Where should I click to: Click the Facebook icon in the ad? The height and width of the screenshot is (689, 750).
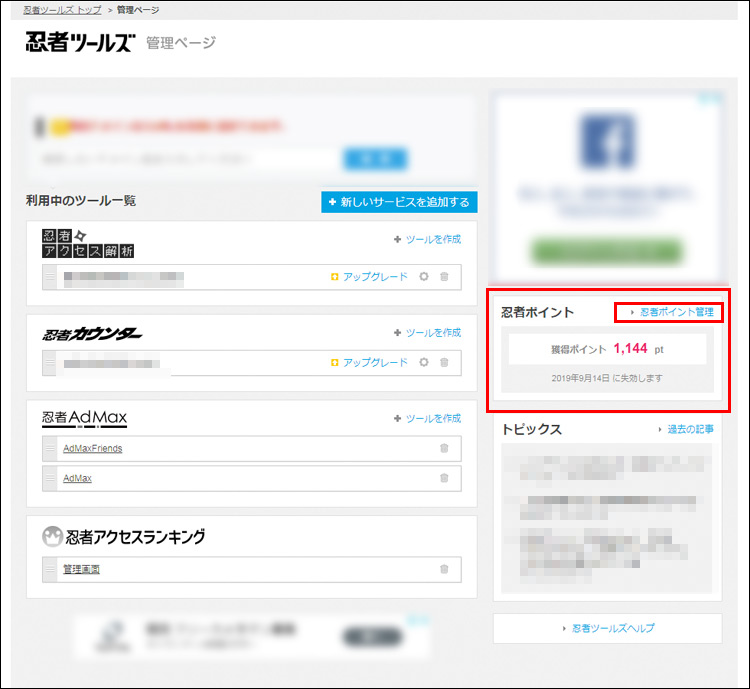point(607,140)
